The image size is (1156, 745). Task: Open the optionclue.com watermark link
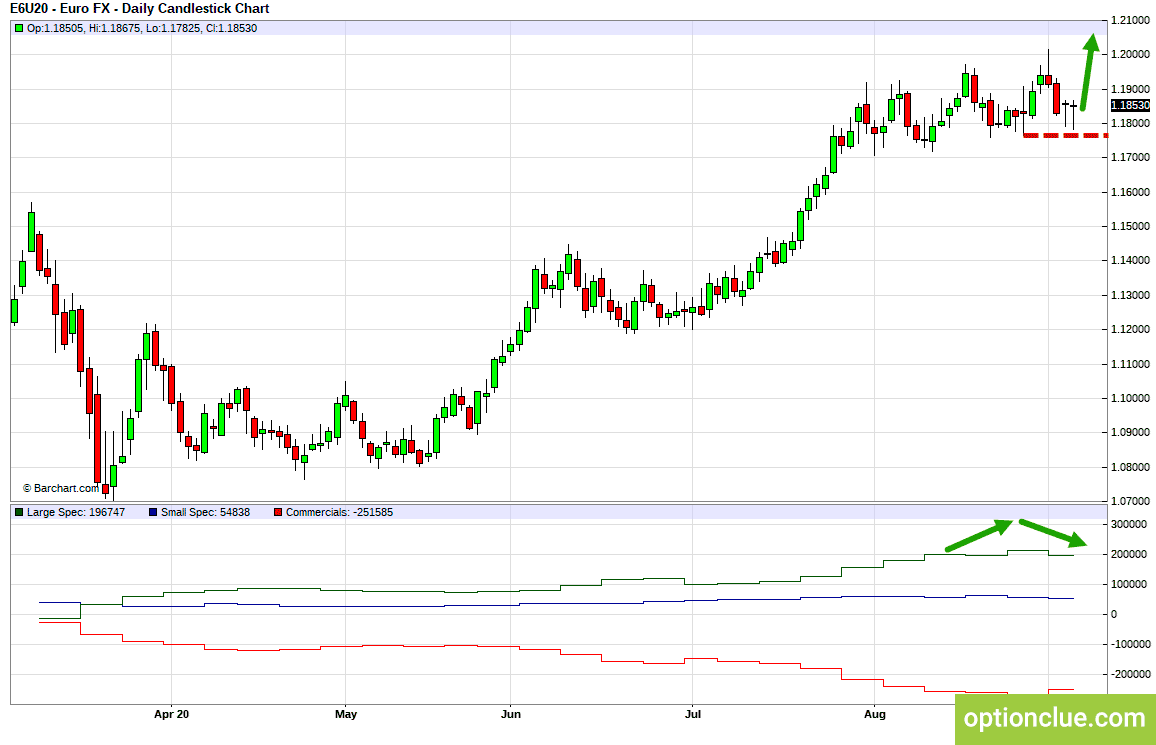point(1055,718)
